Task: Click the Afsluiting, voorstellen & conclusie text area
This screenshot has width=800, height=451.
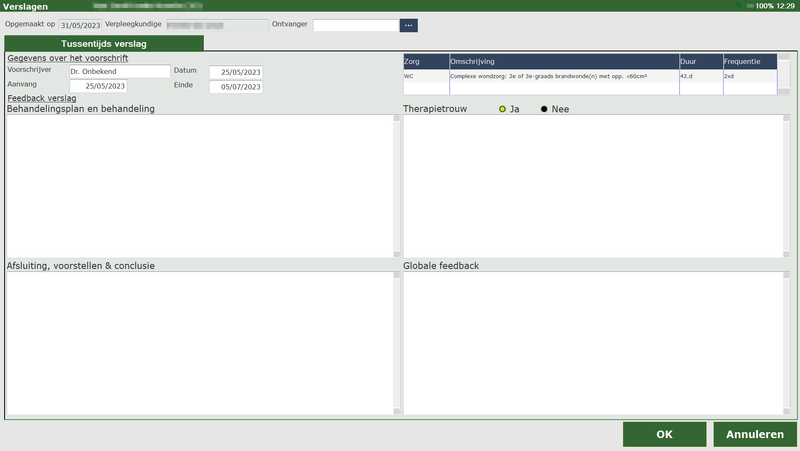Action: click(200, 343)
